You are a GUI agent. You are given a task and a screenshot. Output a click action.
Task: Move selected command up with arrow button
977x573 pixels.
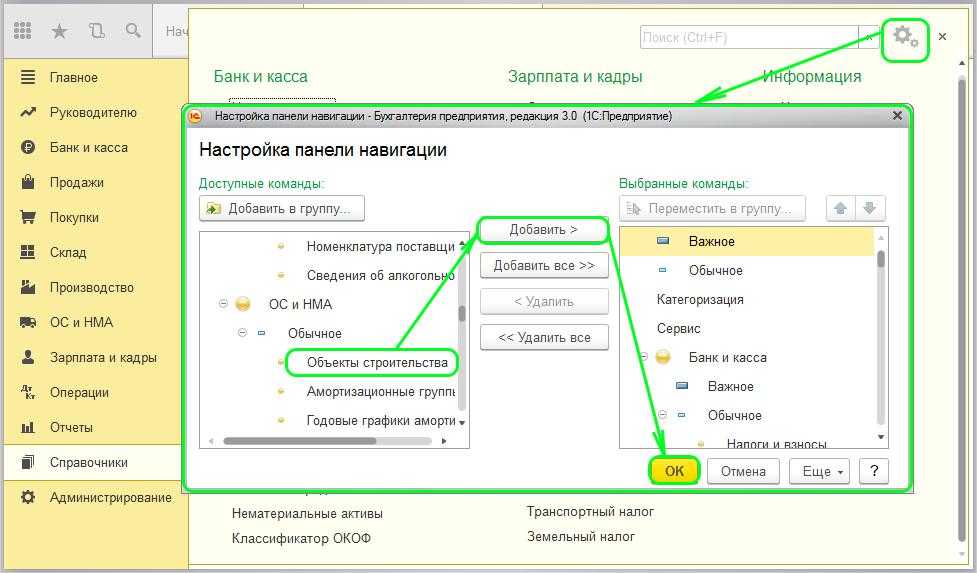tap(840, 208)
